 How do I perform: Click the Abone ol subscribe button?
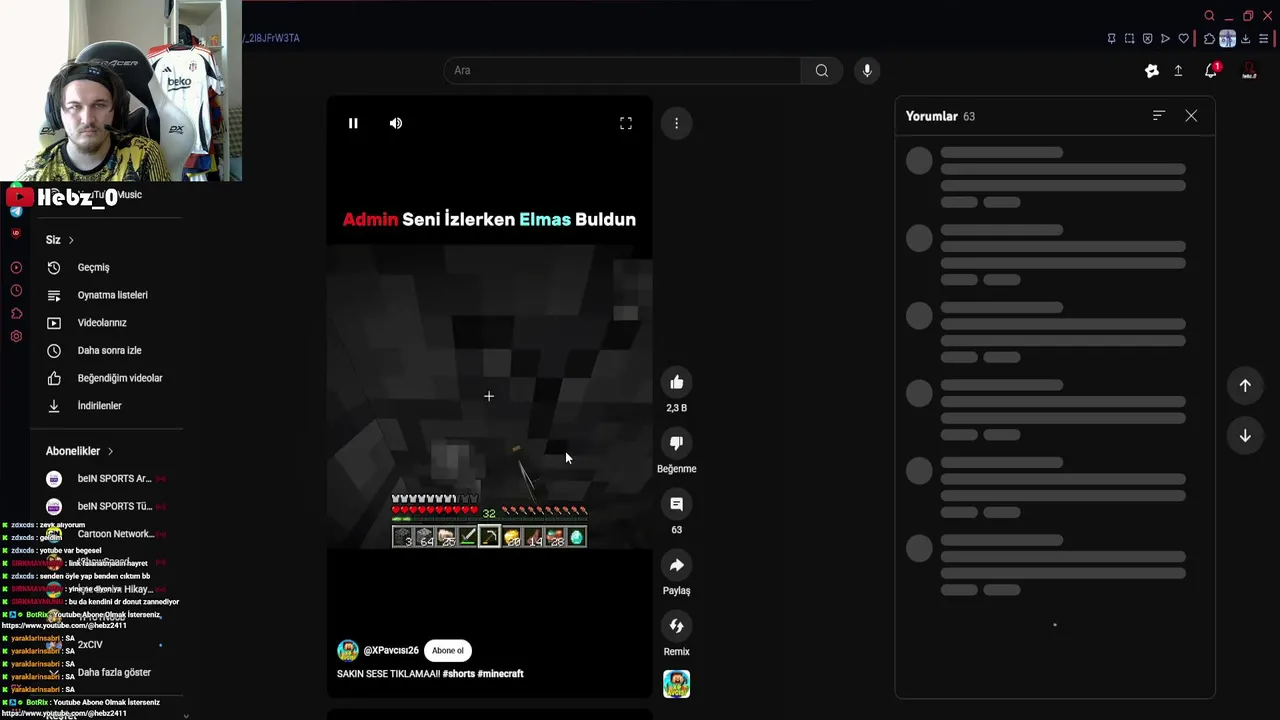click(x=448, y=650)
